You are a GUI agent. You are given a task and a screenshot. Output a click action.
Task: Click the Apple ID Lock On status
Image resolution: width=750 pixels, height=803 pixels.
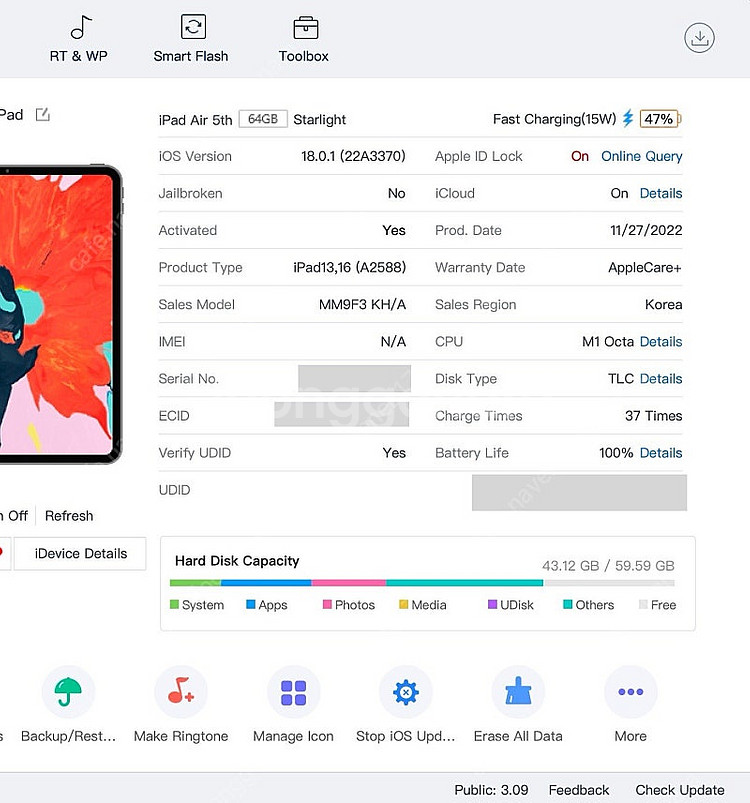click(x=580, y=156)
